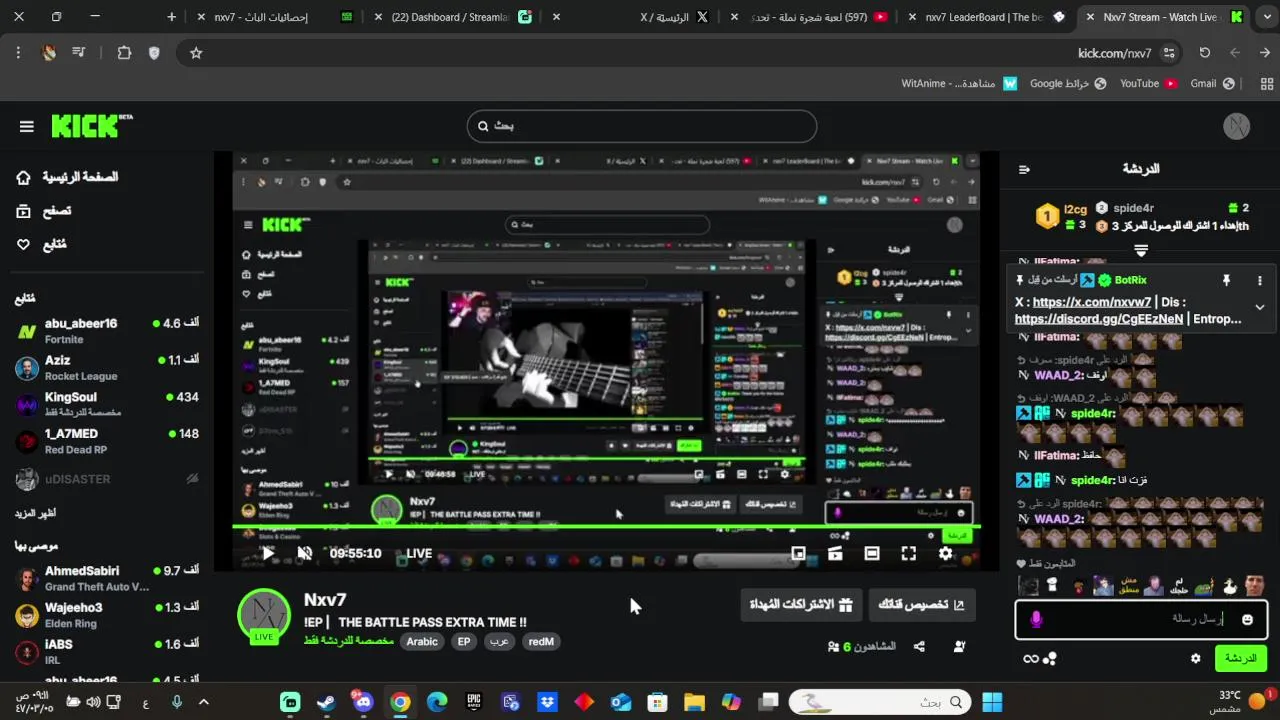
Task: Open KingSoul followed channel
Action: pos(106,404)
